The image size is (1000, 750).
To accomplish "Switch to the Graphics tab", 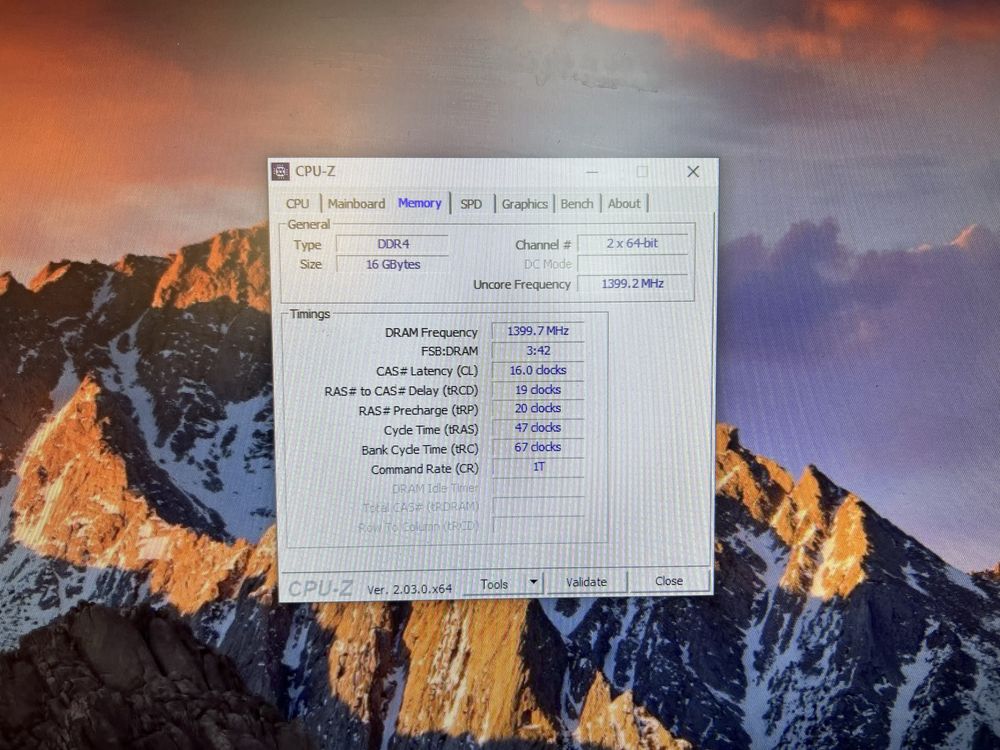I will (x=524, y=204).
